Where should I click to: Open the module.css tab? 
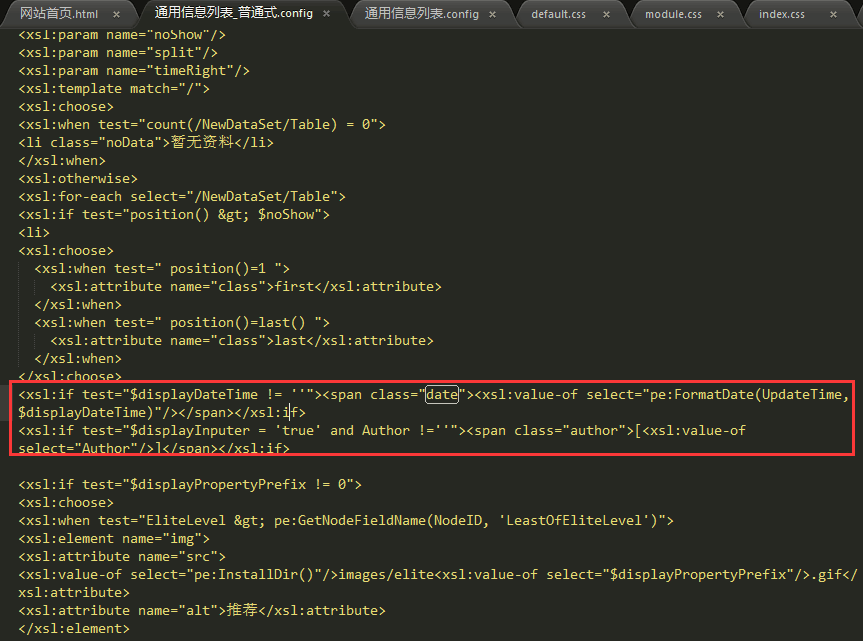click(673, 15)
